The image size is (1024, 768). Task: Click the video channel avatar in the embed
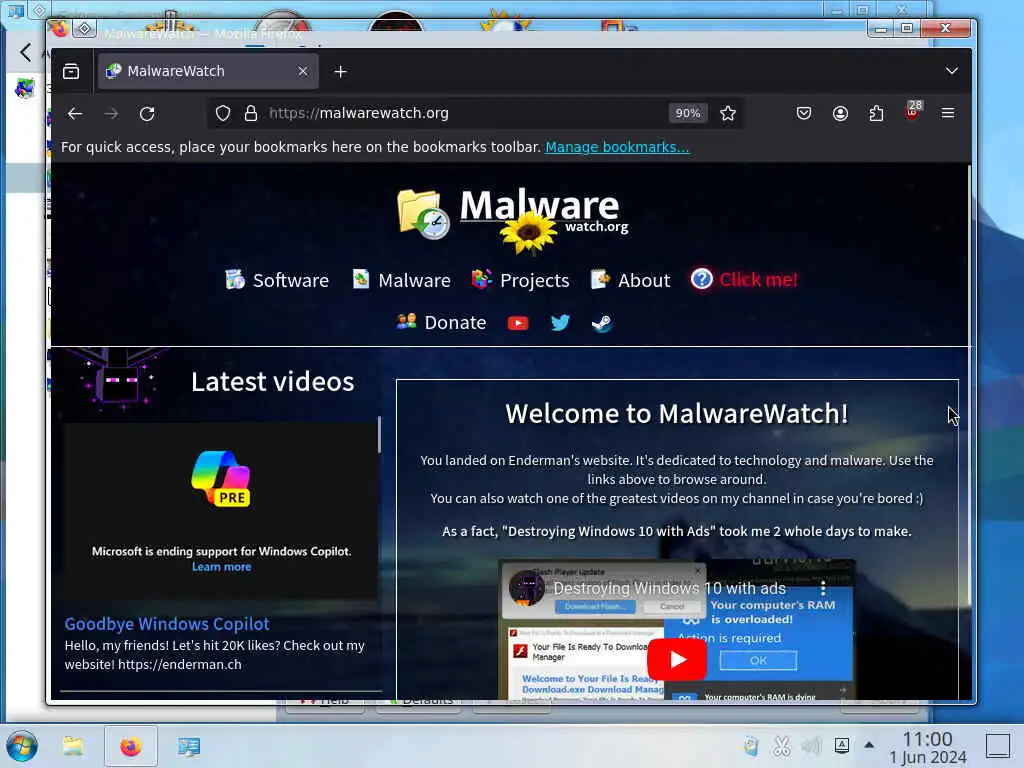tap(526, 588)
